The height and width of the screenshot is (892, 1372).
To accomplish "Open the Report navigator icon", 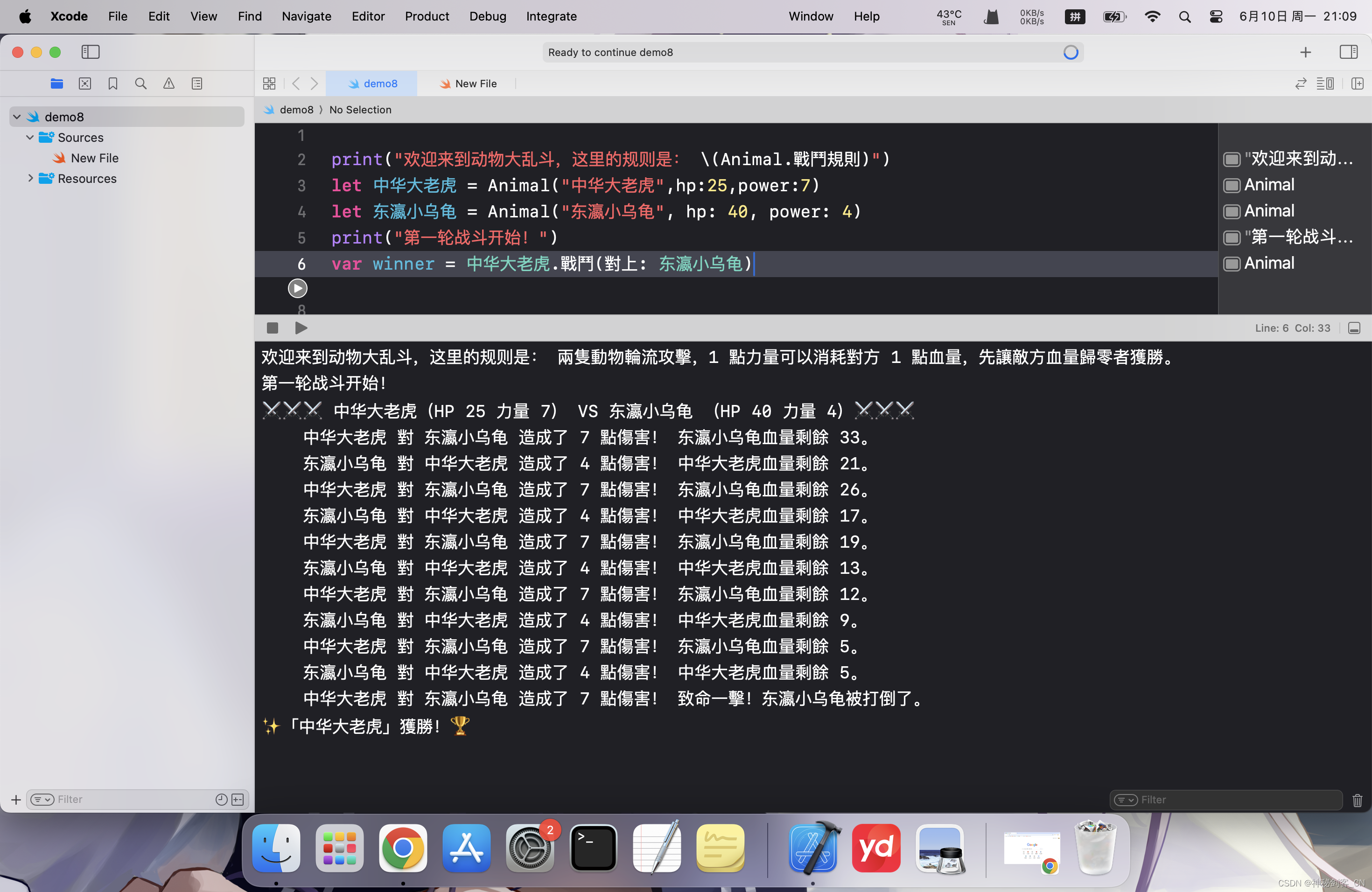I will (x=196, y=84).
